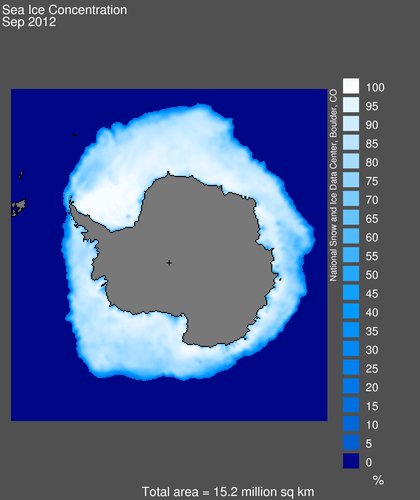Click the South Pole cross marker
Image resolution: width=420 pixels, height=500 pixels.
point(169,263)
